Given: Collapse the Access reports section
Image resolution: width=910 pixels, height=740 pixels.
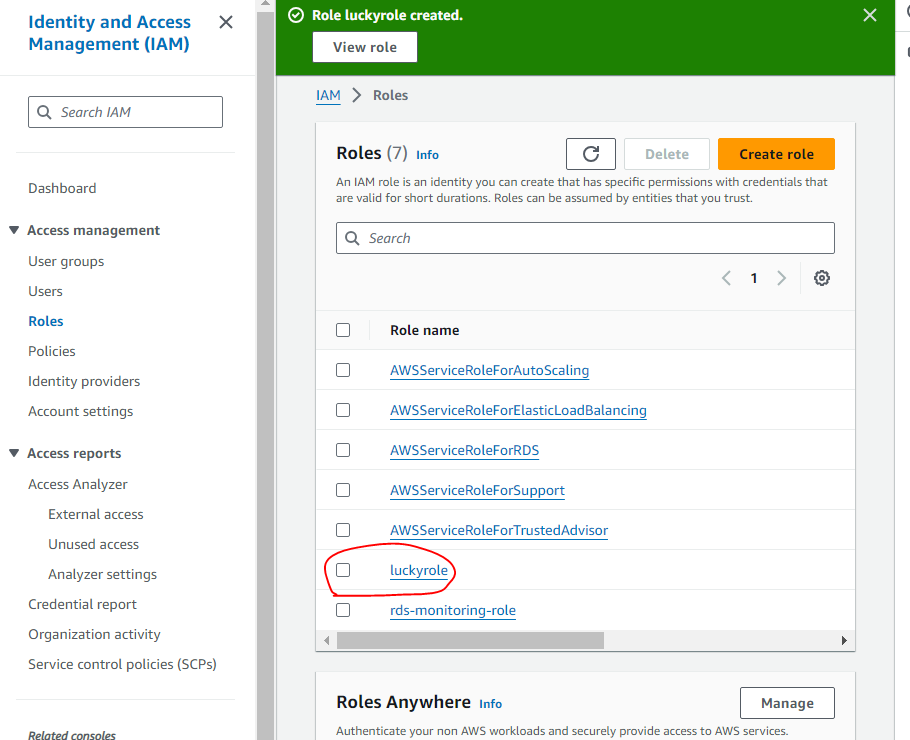Looking at the screenshot, I should point(15,453).
